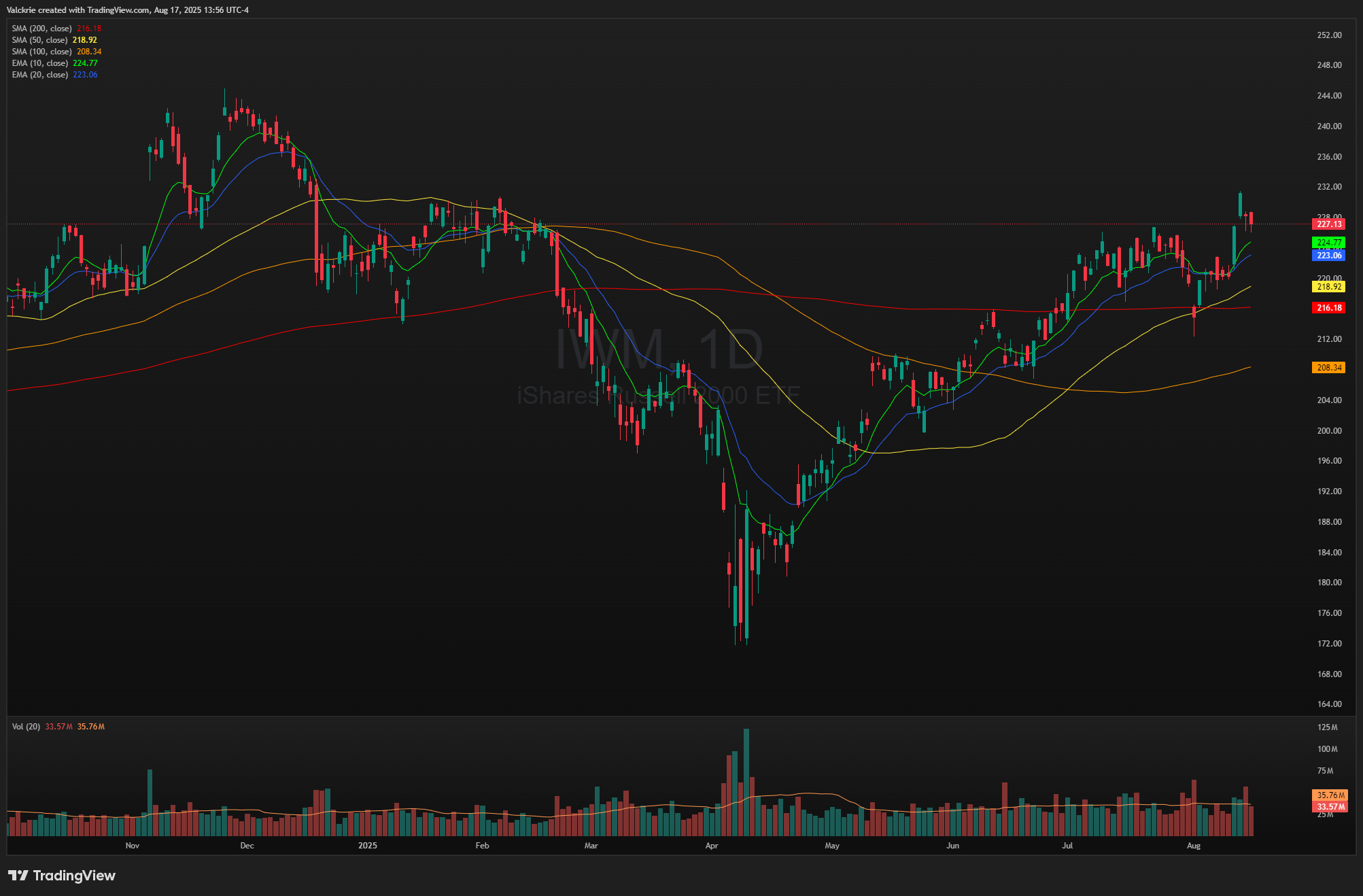
Task: Click the orange 208.34 price tag
Action: 1328,368
